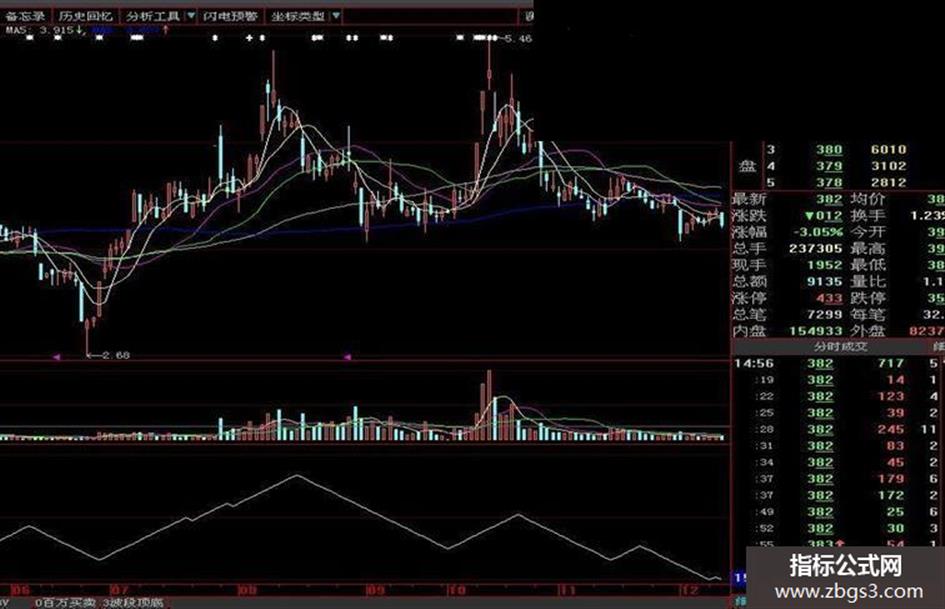945x609 pixels.
Task: Select the 09 month marker on timeline
Action: (x=375, y=589)
